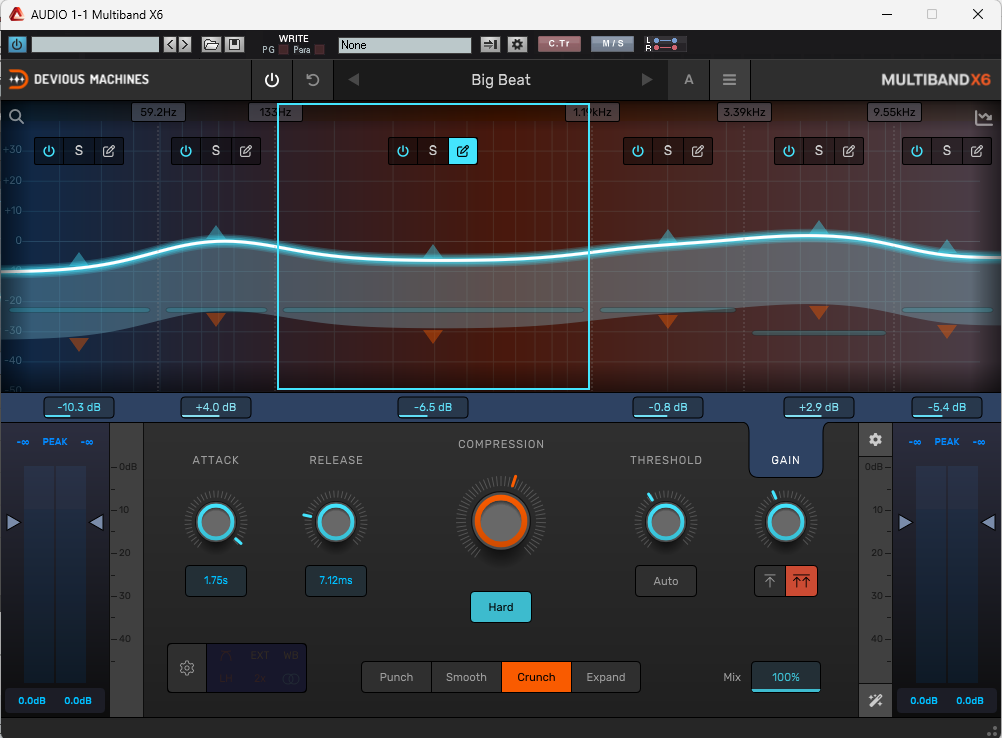Image resolution: width=1002 pixels, height=738 pixels.
Task: Solo the 1.19kHz–3.39kHz band
Action: 668,151
